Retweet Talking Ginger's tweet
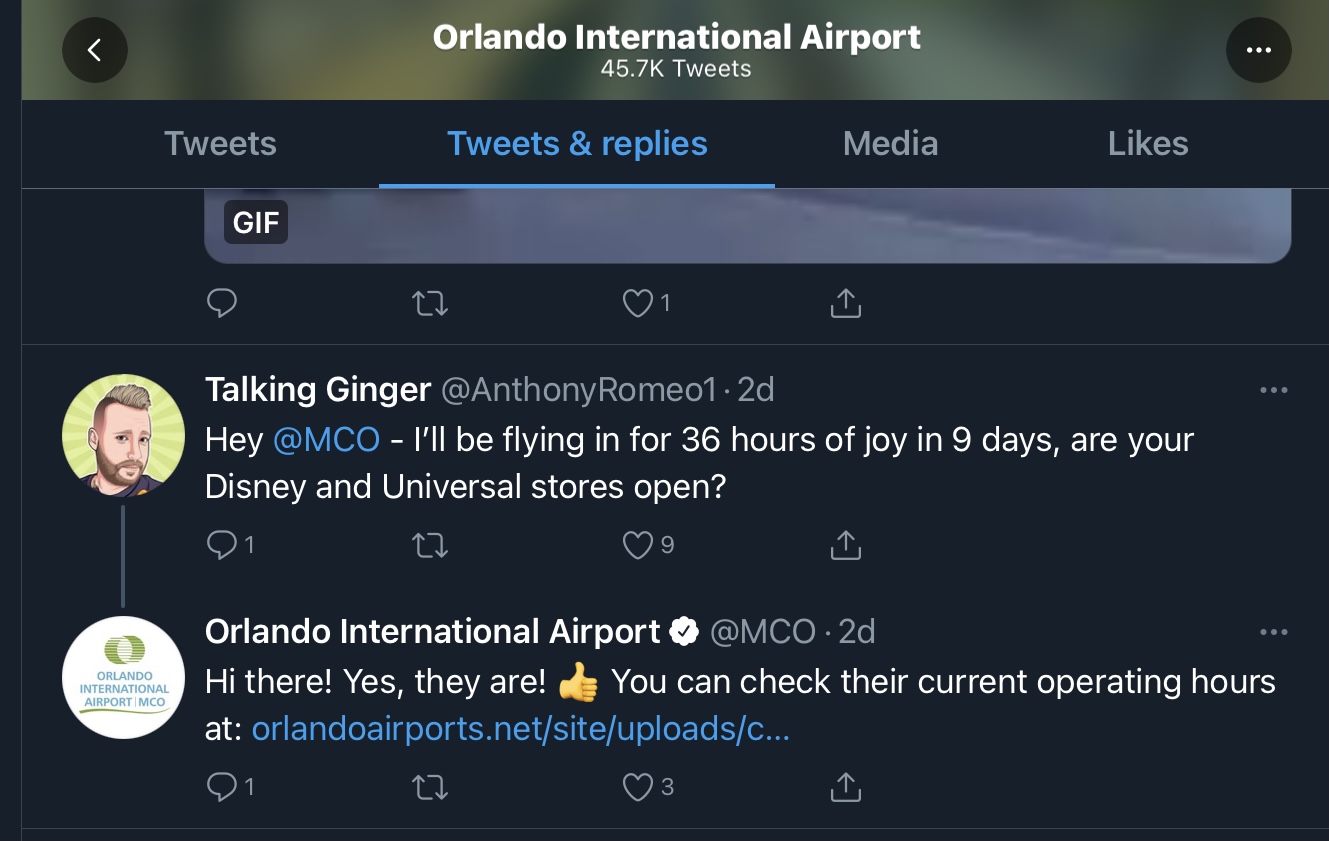 click(x=430, y=545)
